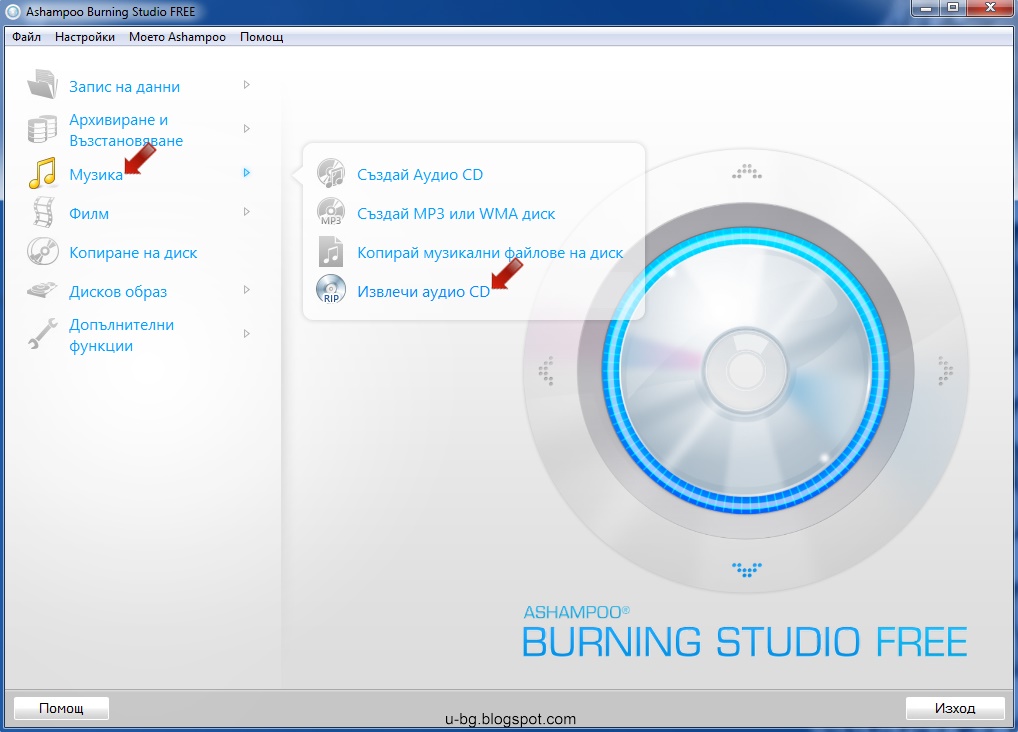Open the Моето Ashampoo menu

click(x=177, y=37)
